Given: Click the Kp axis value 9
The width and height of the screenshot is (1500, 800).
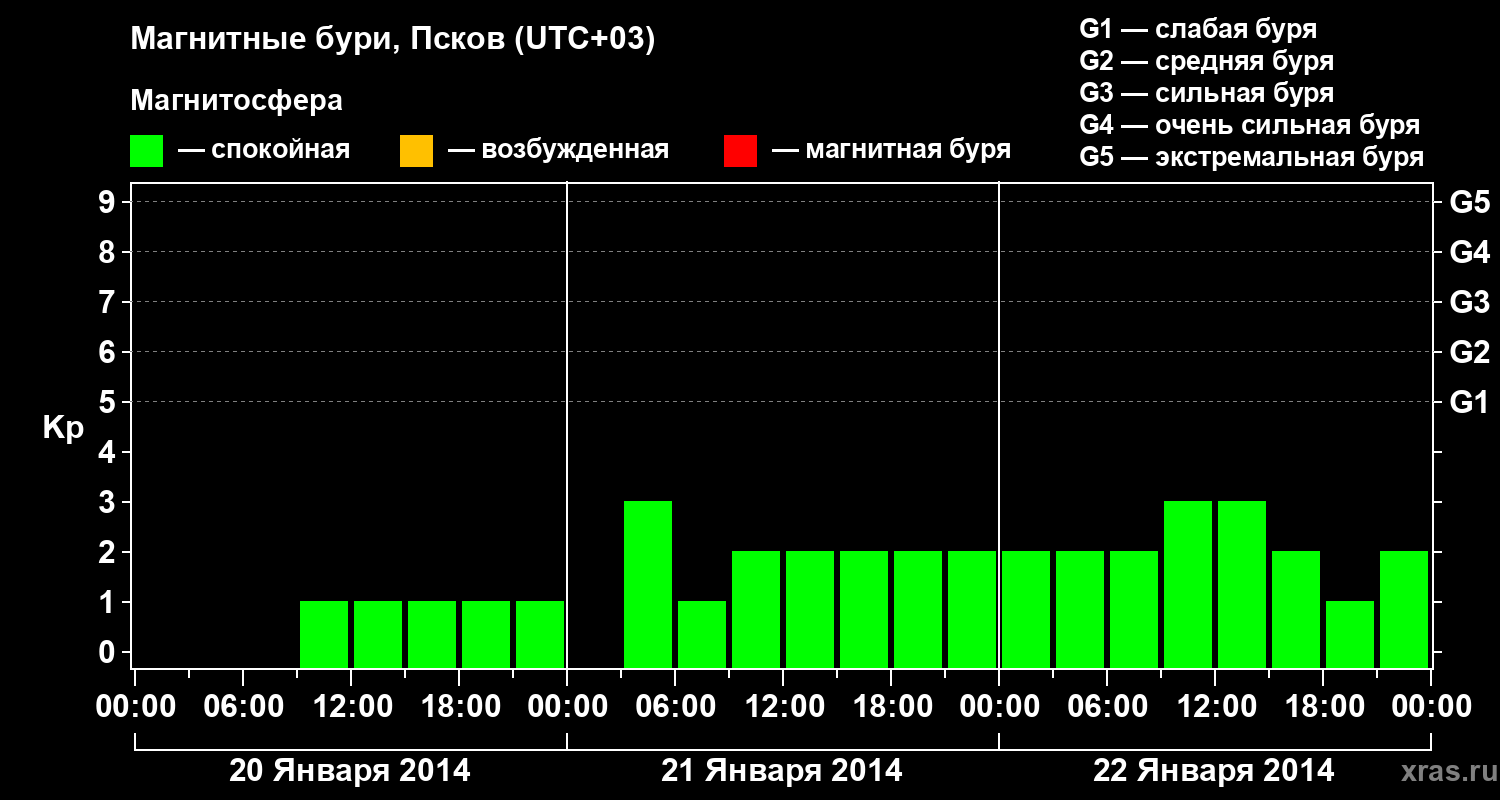Looking at the screenshot, I should pyautogui.click(x=108, y=202).
